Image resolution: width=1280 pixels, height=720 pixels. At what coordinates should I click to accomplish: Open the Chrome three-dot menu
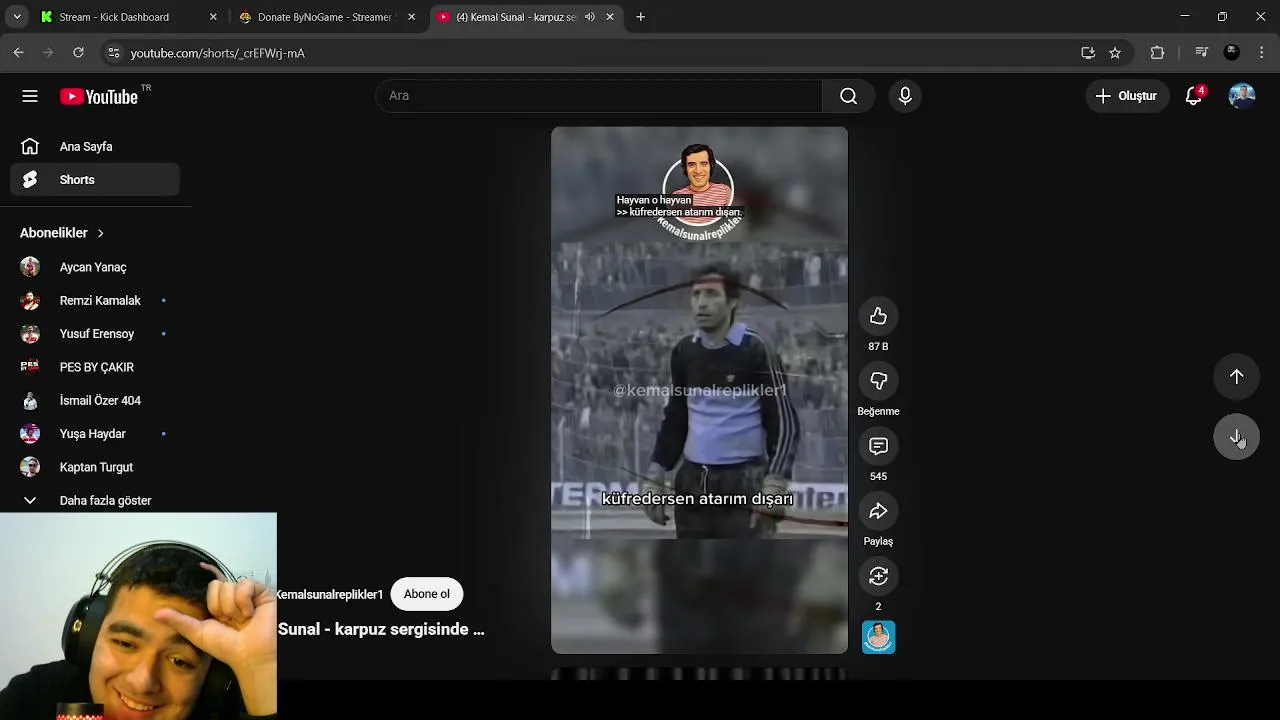point(1262,53)
